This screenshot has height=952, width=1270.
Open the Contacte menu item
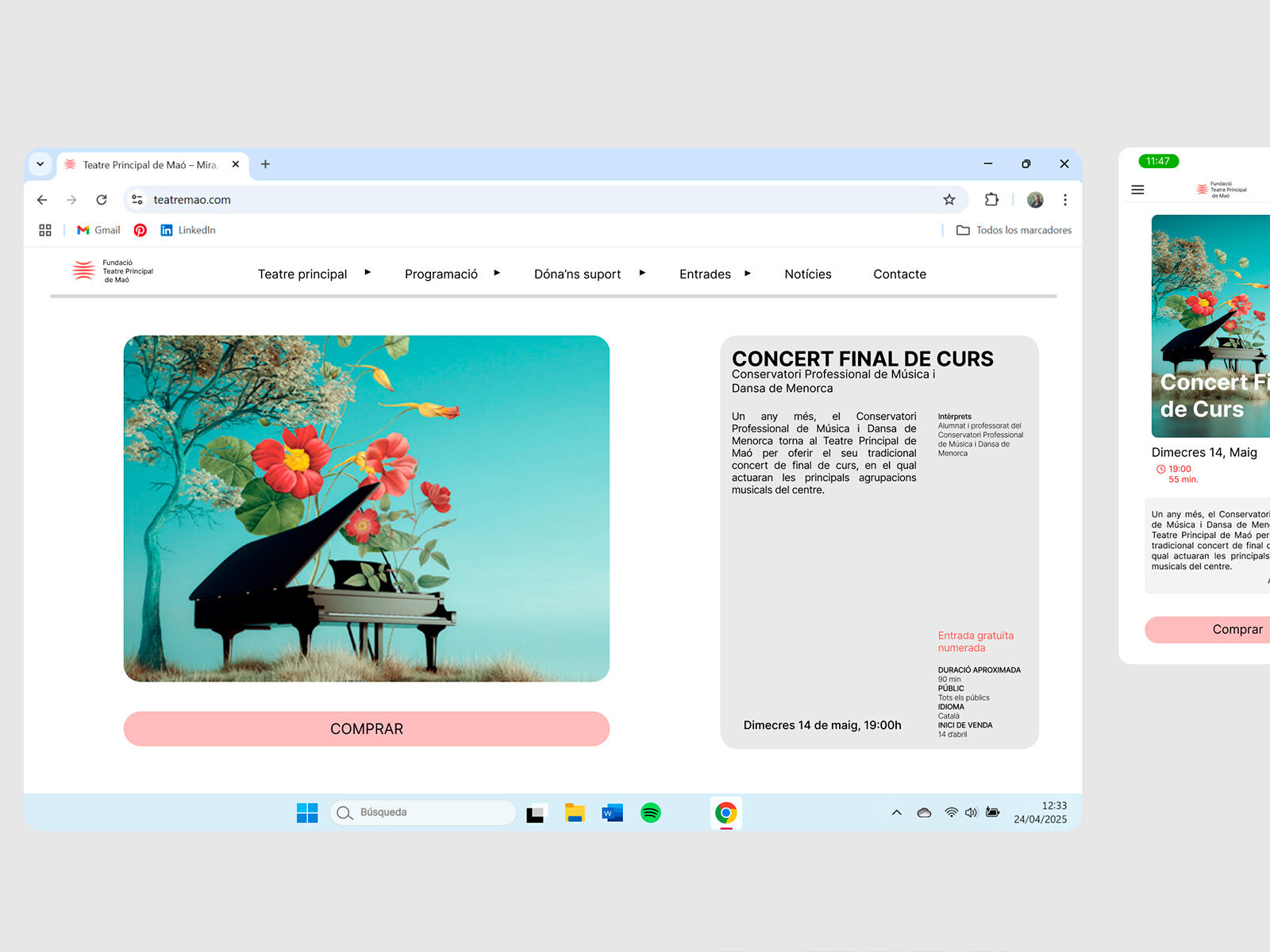899,274
